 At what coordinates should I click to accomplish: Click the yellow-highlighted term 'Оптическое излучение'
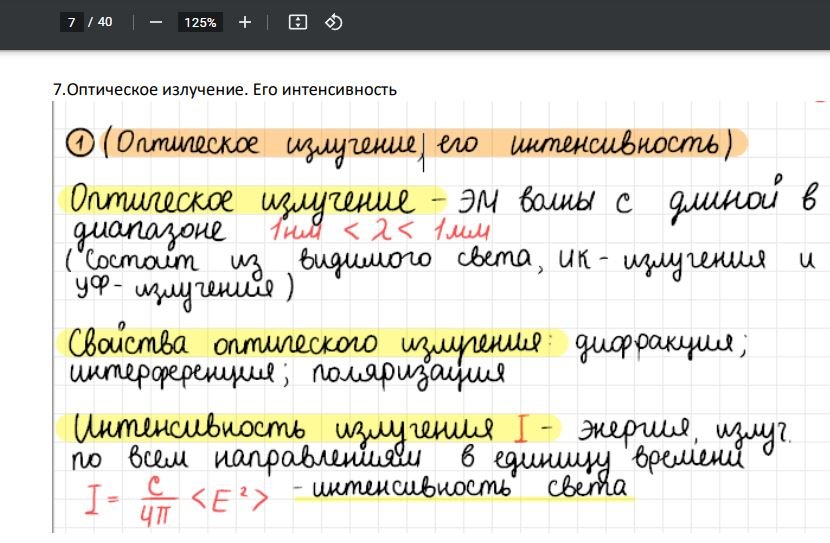coord(240,200)
